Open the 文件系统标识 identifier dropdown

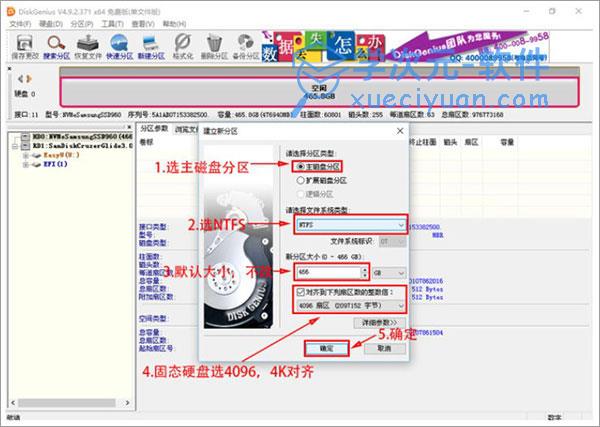(393, 242)
